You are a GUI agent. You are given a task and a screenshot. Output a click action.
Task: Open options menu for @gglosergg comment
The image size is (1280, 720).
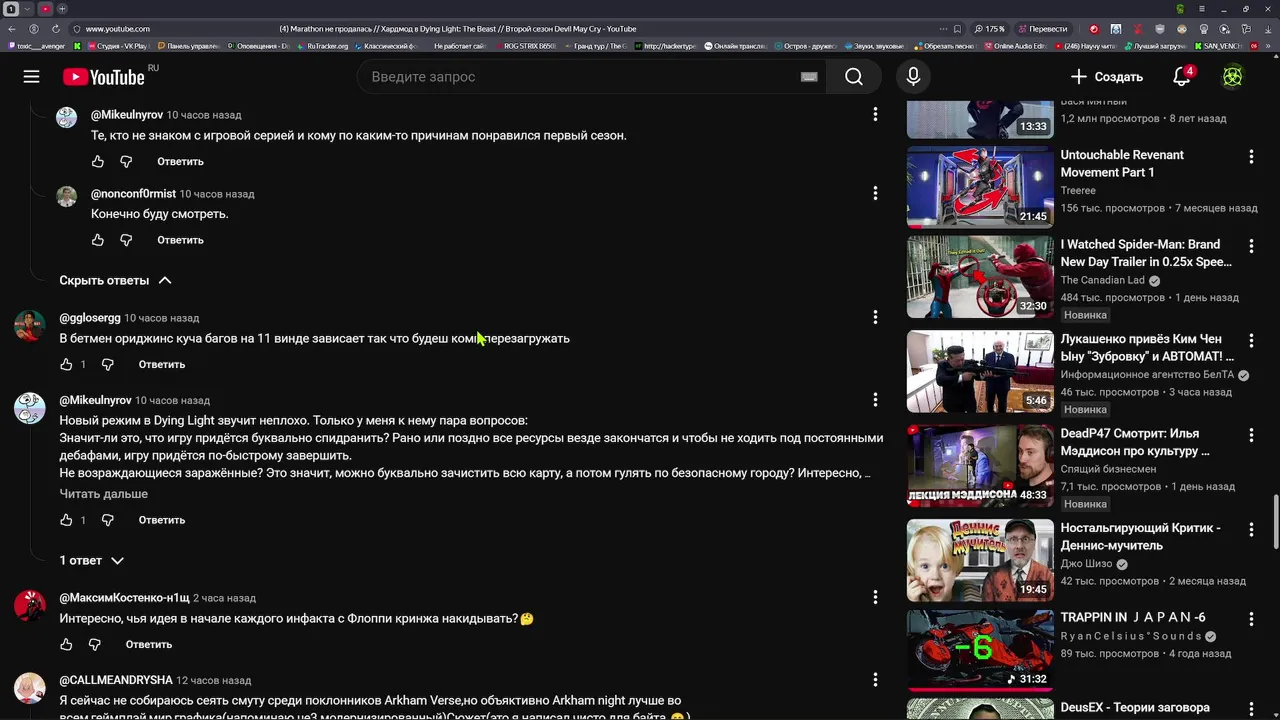875,317
